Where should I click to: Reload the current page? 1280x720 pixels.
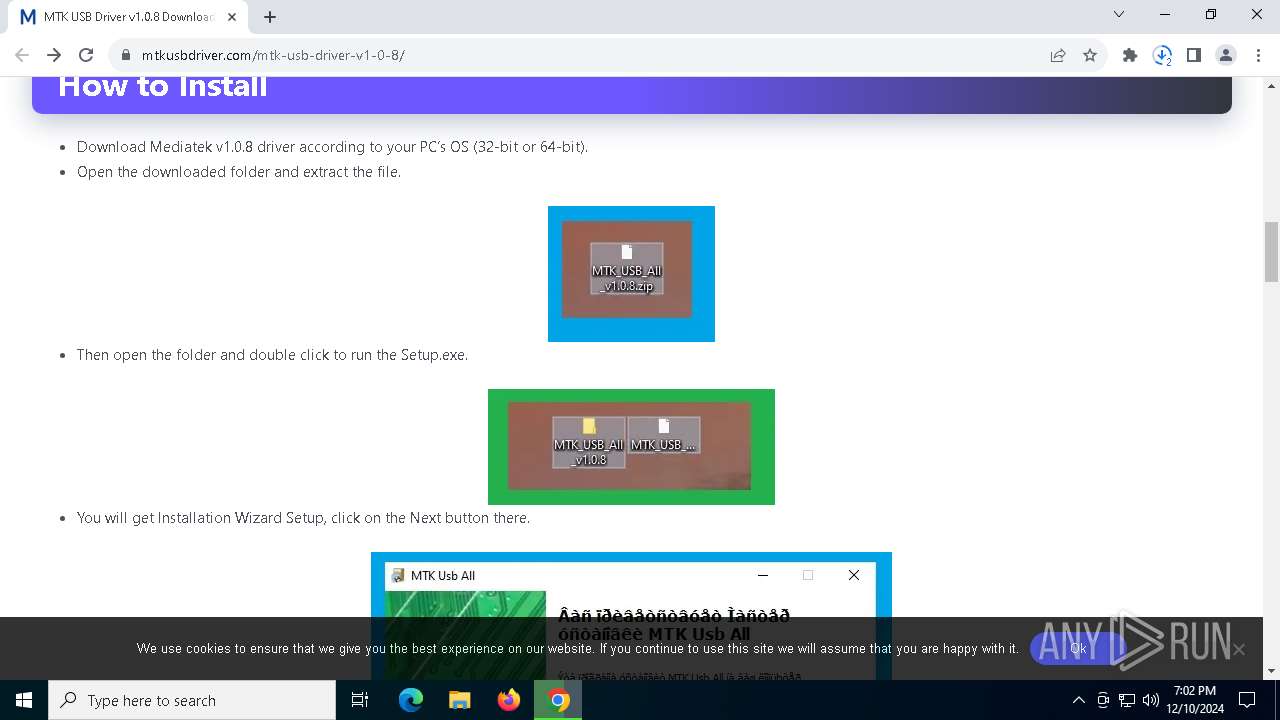86,55
